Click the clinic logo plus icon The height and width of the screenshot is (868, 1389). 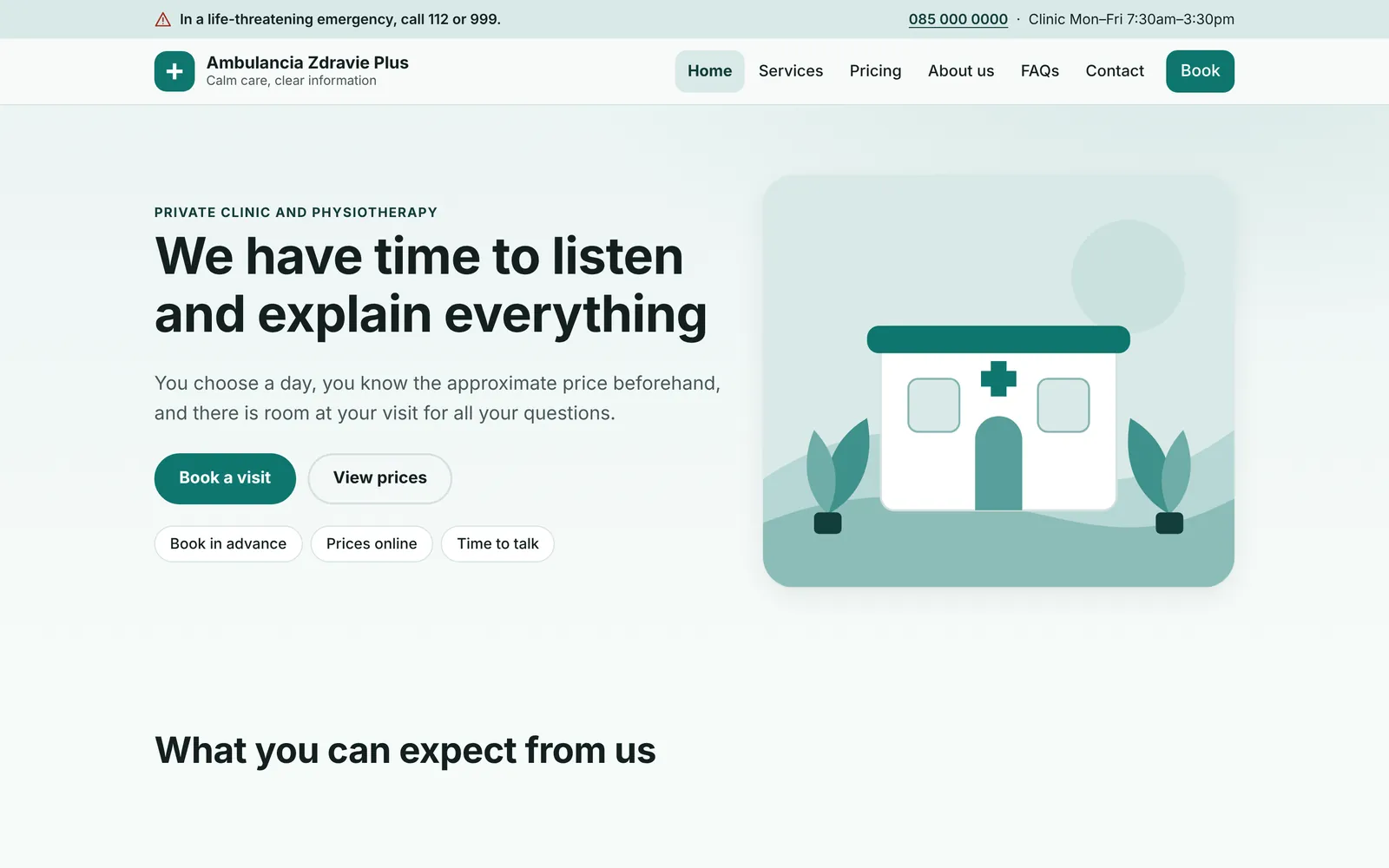pyautogui.click(x=174, y=71)
